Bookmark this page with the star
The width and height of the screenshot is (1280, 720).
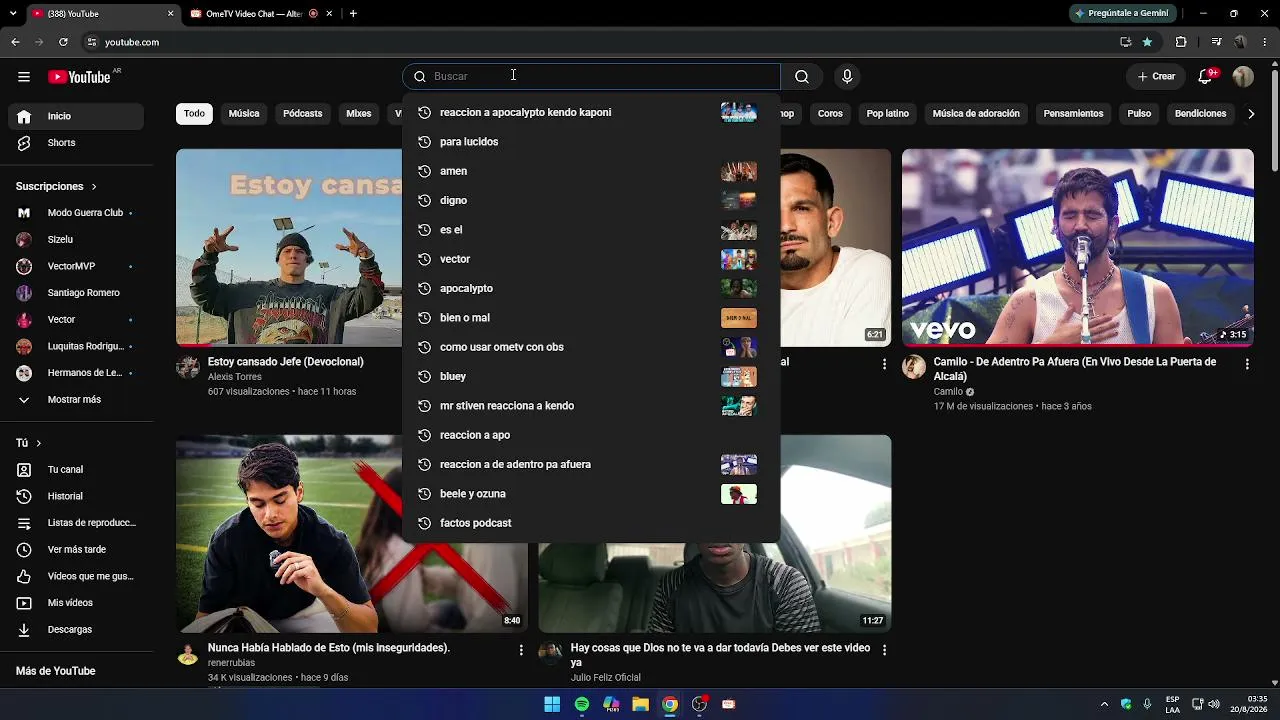pyautogui.click(x=1147, y=42)
